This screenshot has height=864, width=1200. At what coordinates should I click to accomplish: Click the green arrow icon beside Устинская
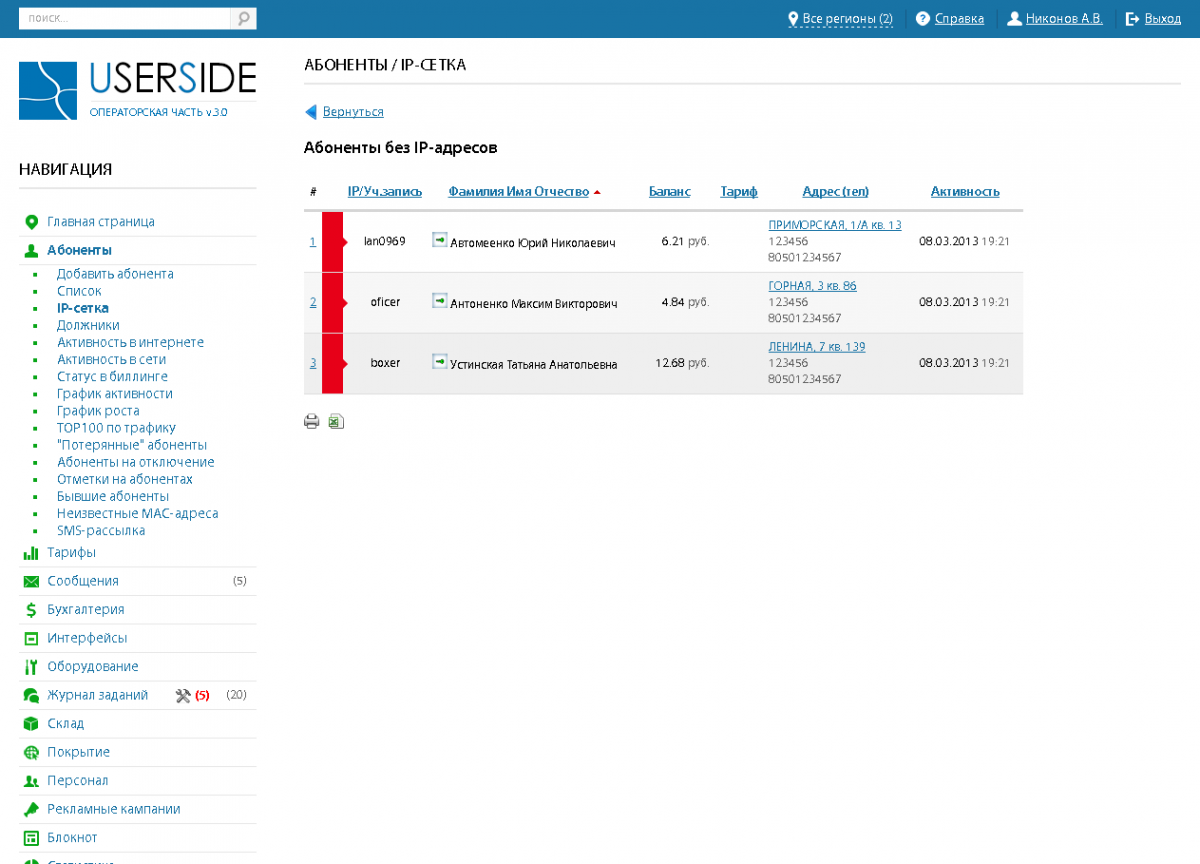[439, 362]
